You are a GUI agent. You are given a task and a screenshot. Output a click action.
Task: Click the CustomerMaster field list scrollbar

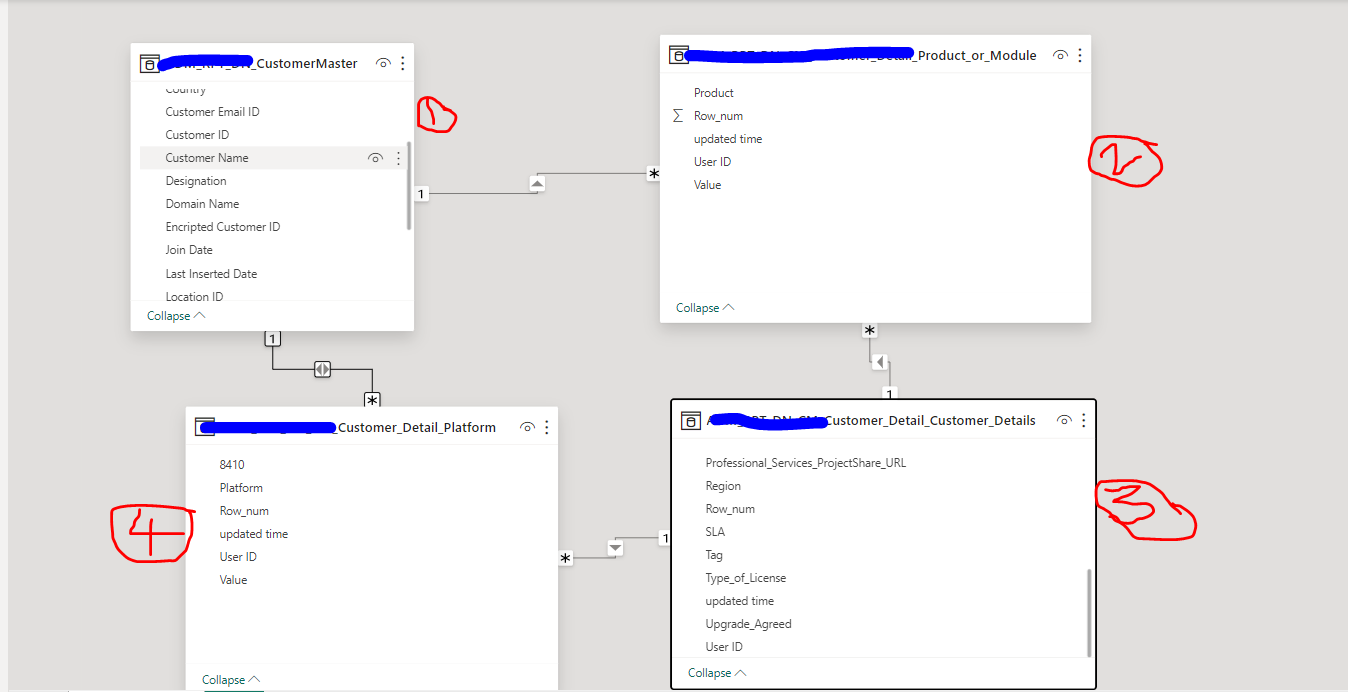[x=409, y=186]
